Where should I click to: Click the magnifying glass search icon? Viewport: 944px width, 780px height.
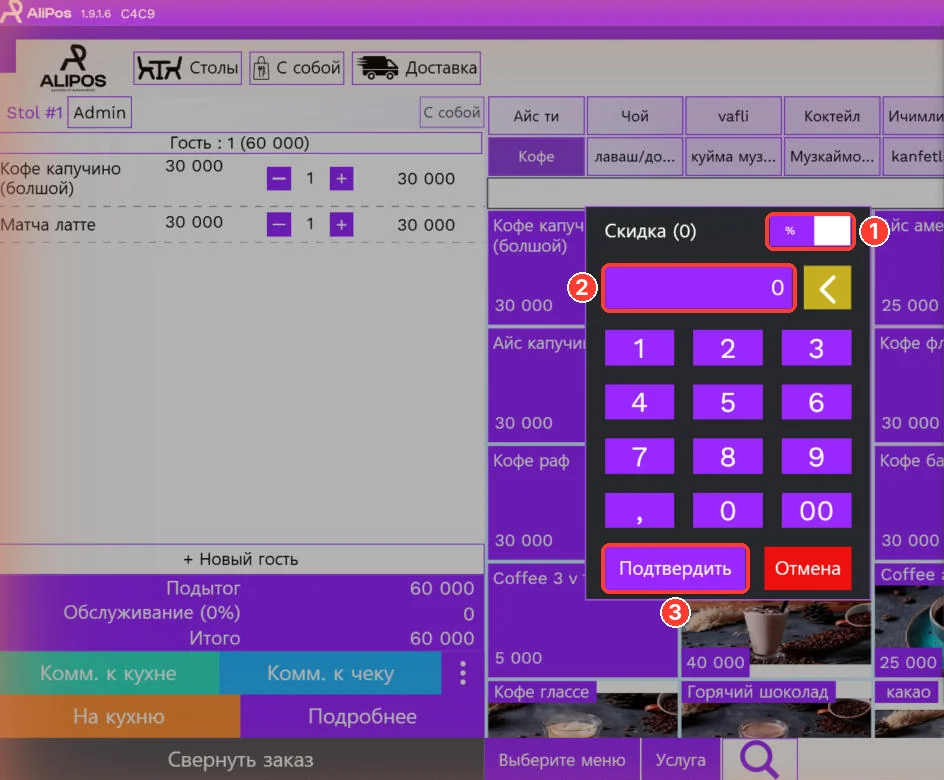759,759
